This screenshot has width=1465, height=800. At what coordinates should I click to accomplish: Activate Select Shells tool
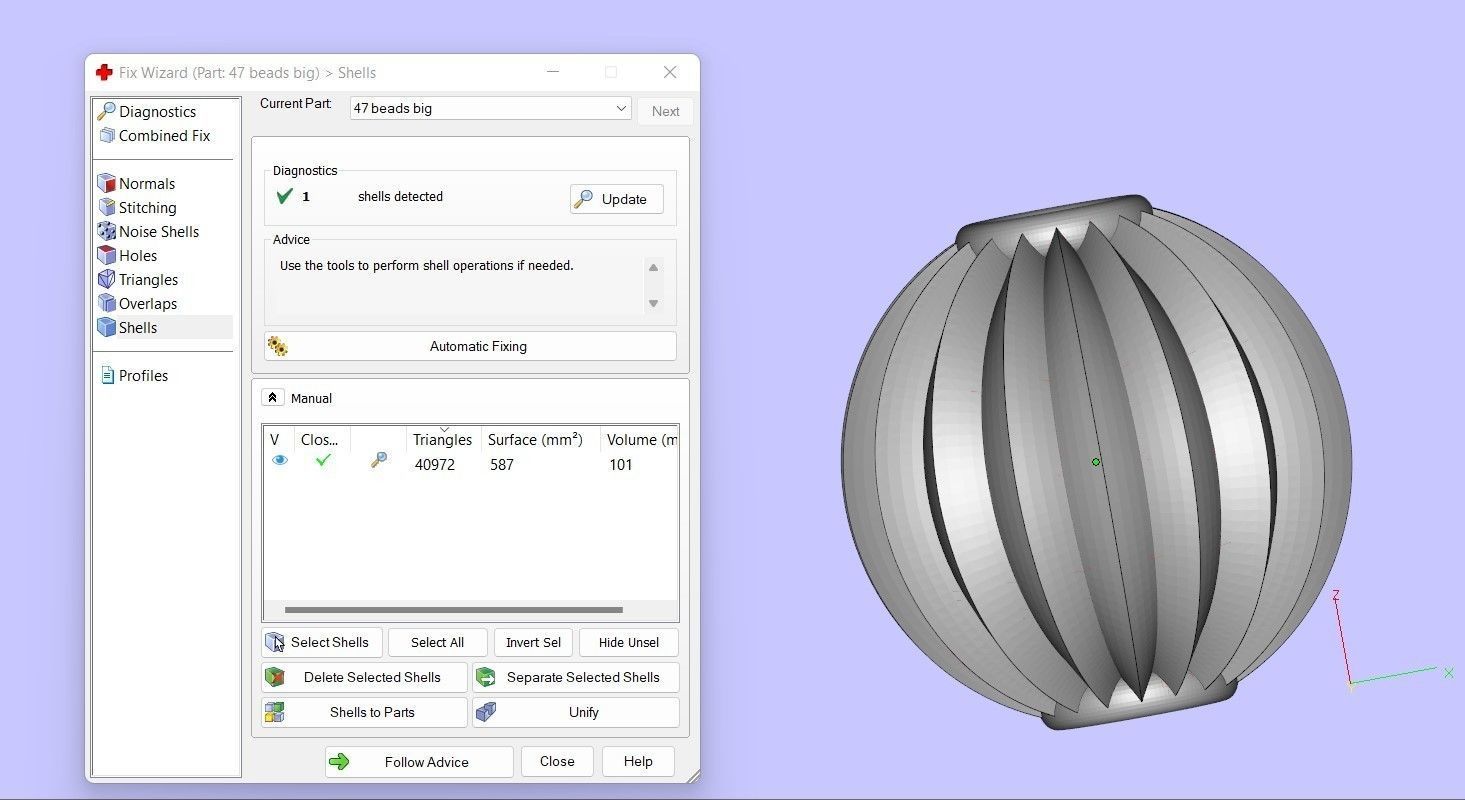pyautogui.click(x=322, y=642)
